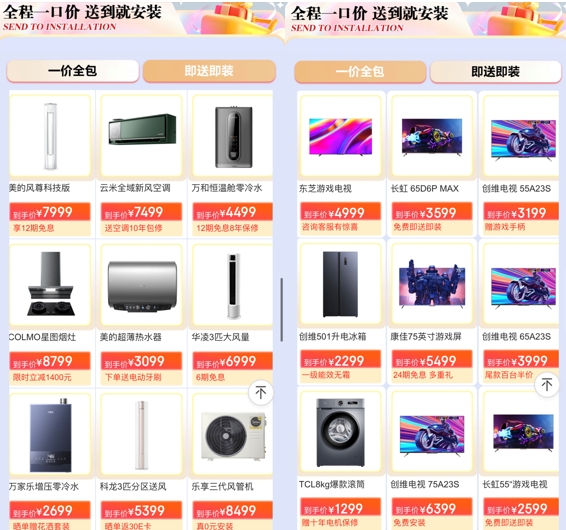View 东芝游戏电视 TV thumbnail
This screenshot has height=530, width=566.
pyautogui.click(x=340, y=136)
